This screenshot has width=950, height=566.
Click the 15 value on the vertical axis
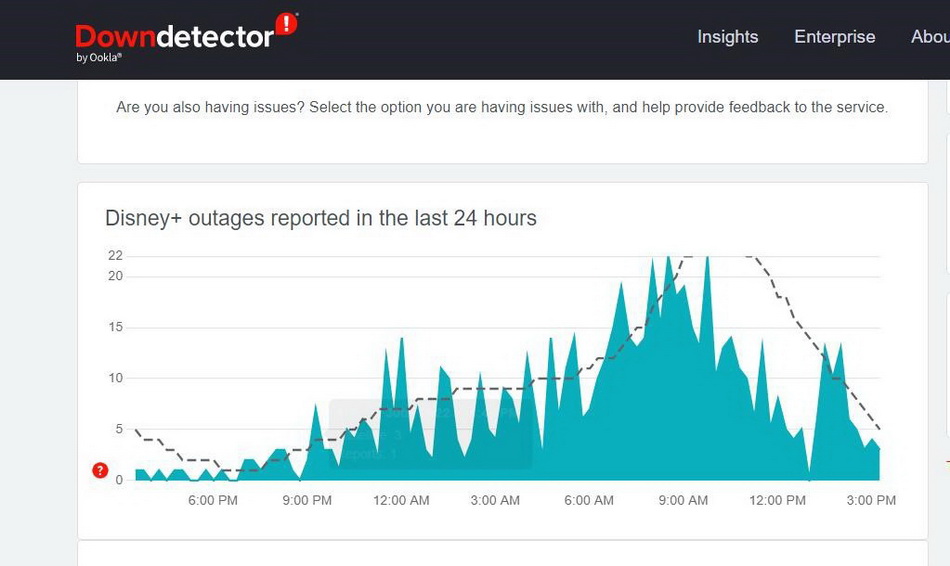[x=115, y=327]
